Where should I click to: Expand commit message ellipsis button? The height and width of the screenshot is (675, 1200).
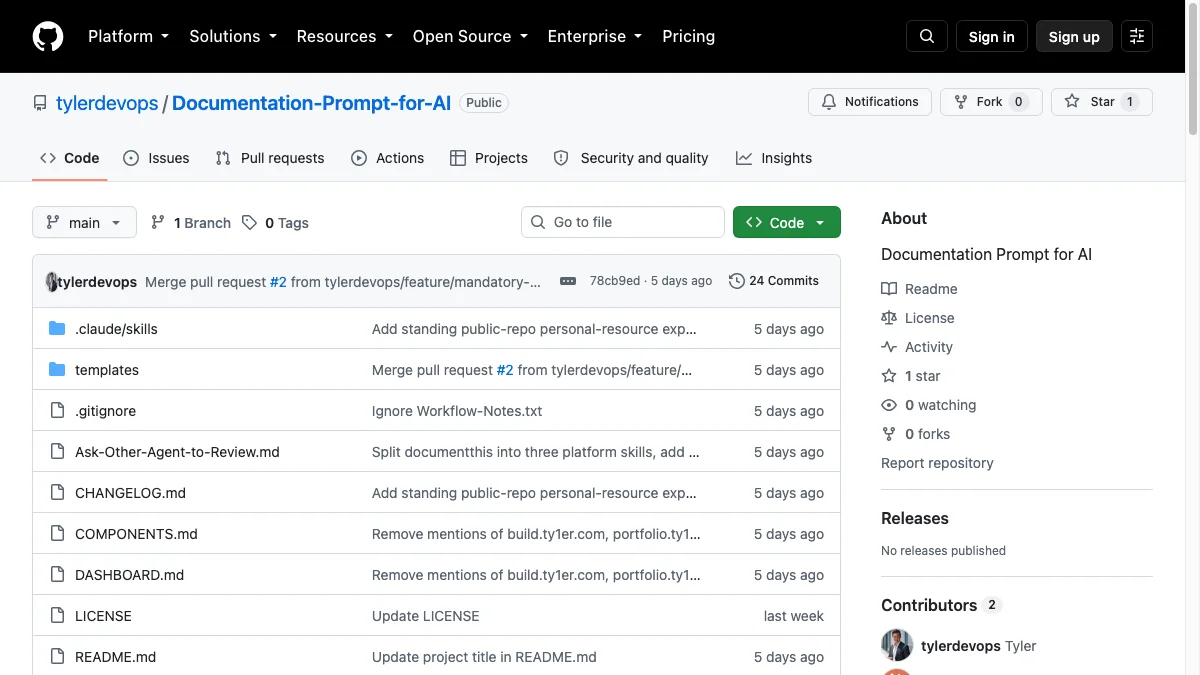(x=568, y=281)
